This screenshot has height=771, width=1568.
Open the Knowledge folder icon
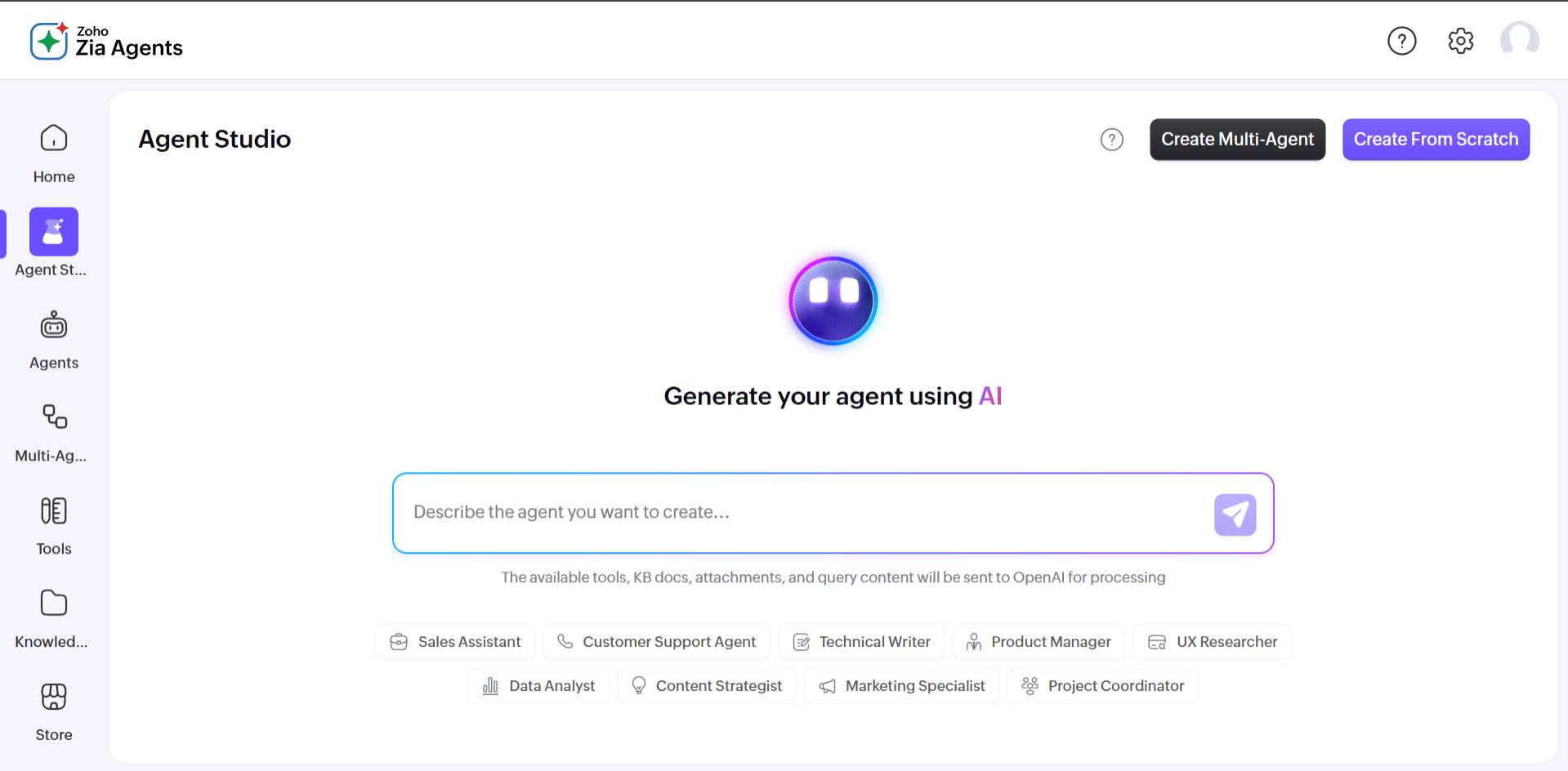click(54, 604)
